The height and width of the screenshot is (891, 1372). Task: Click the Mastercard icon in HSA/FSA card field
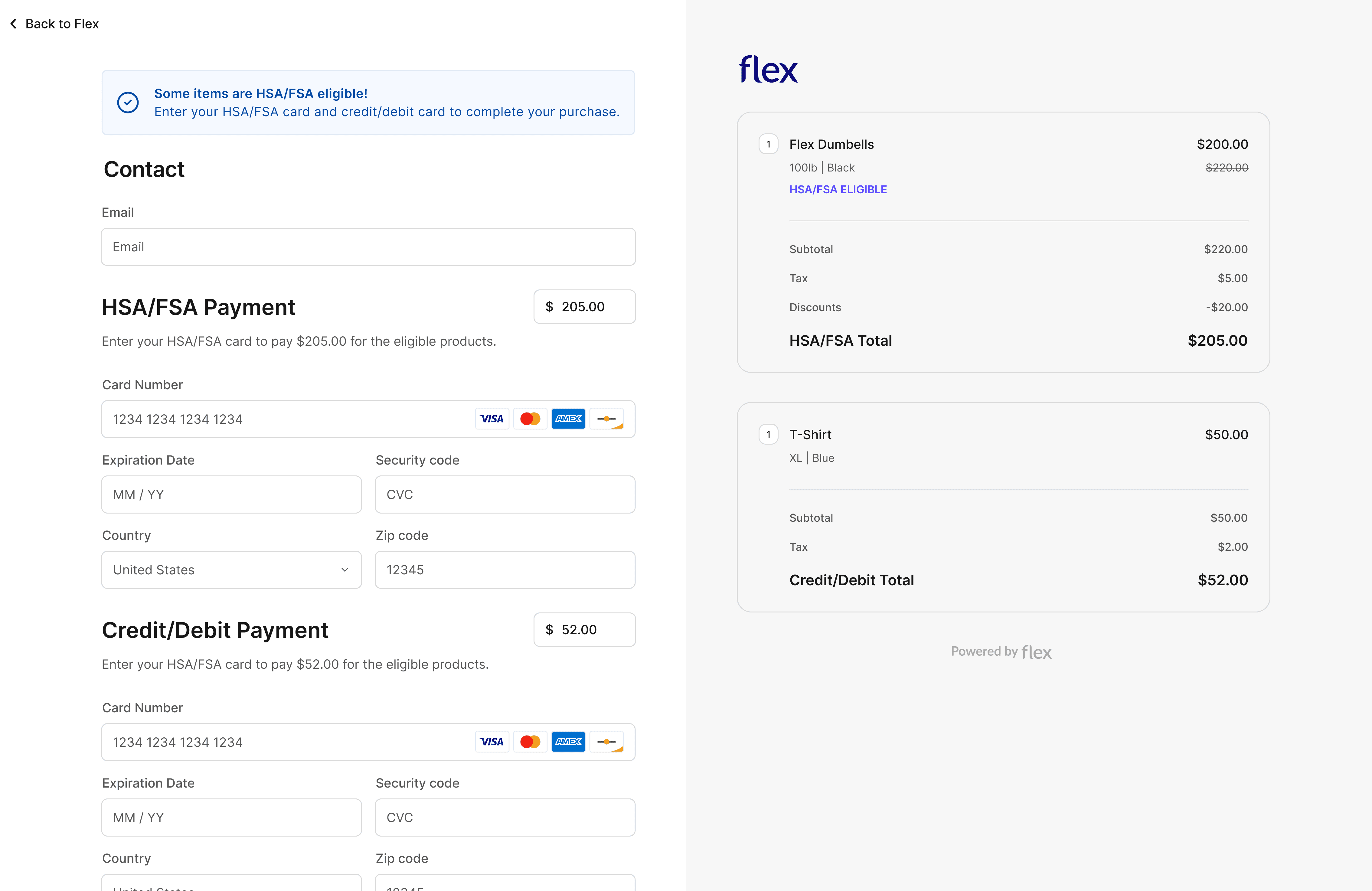530,419
